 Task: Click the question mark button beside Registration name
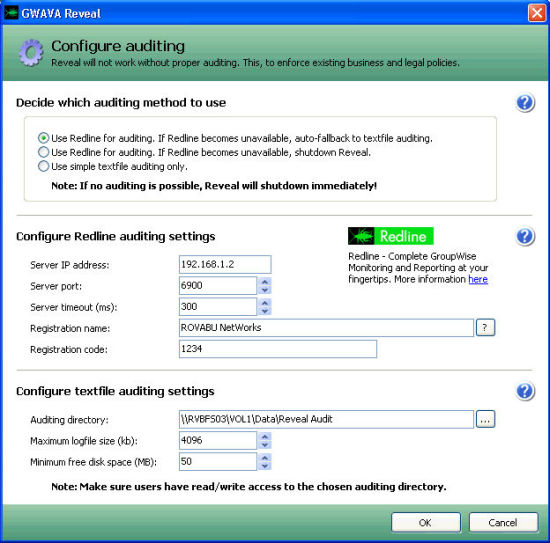[x=485, y=328]
